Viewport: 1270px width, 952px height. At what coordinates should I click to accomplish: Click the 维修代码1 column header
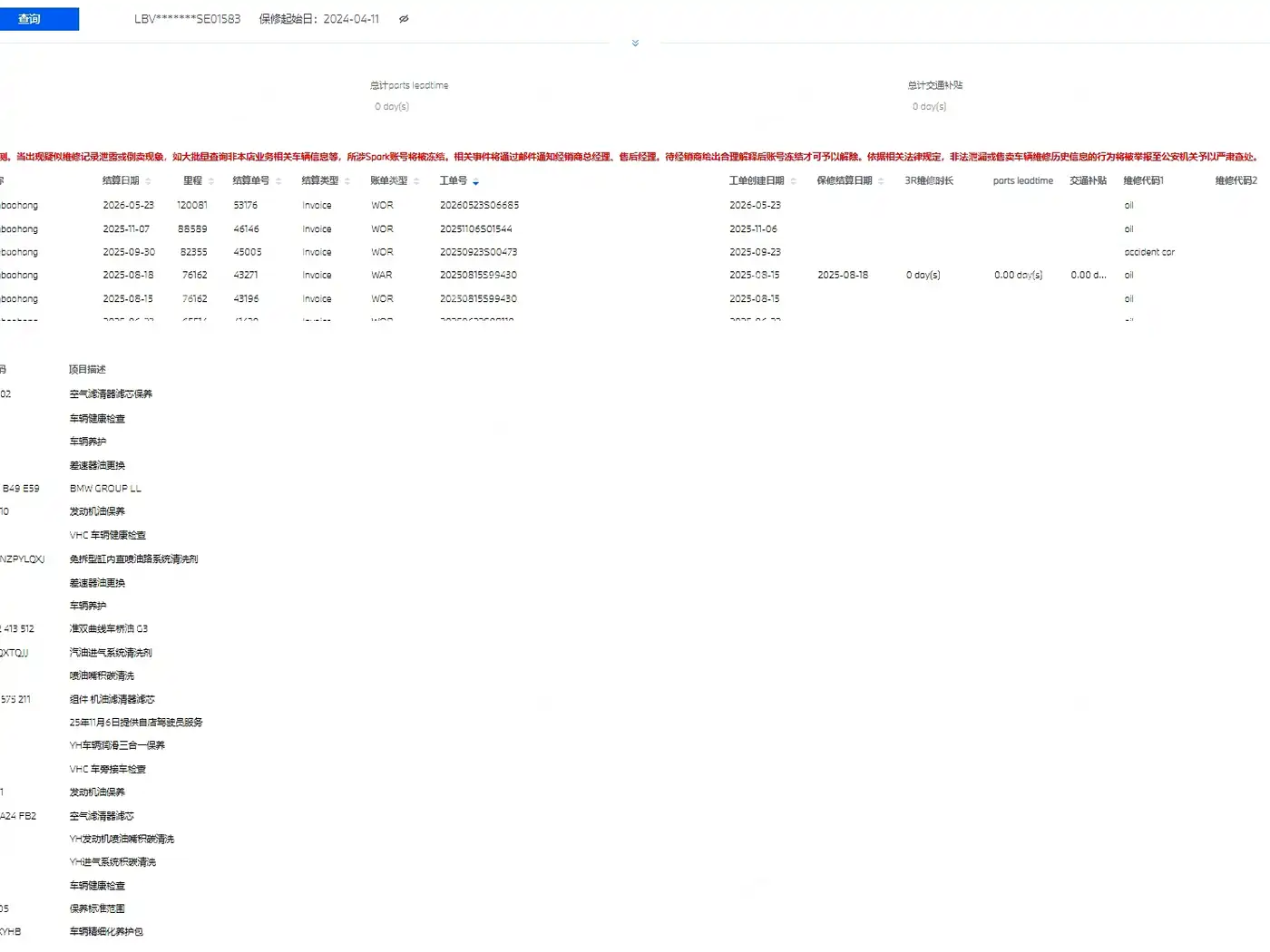[x=1143, y=181]
